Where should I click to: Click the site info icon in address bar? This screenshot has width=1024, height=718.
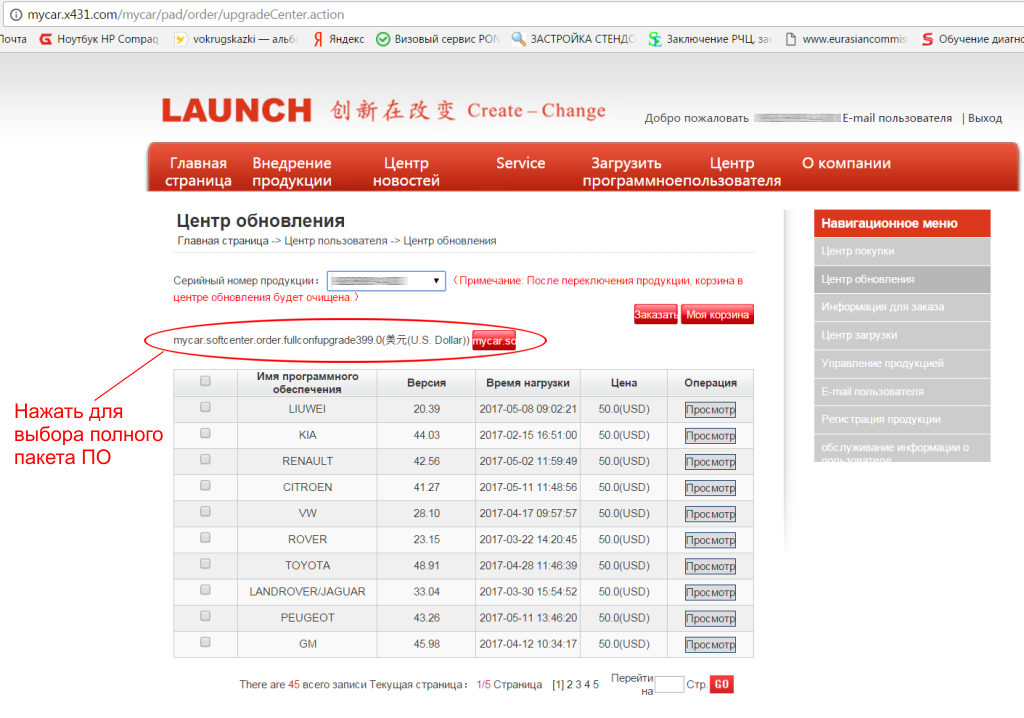coord(12,14)
